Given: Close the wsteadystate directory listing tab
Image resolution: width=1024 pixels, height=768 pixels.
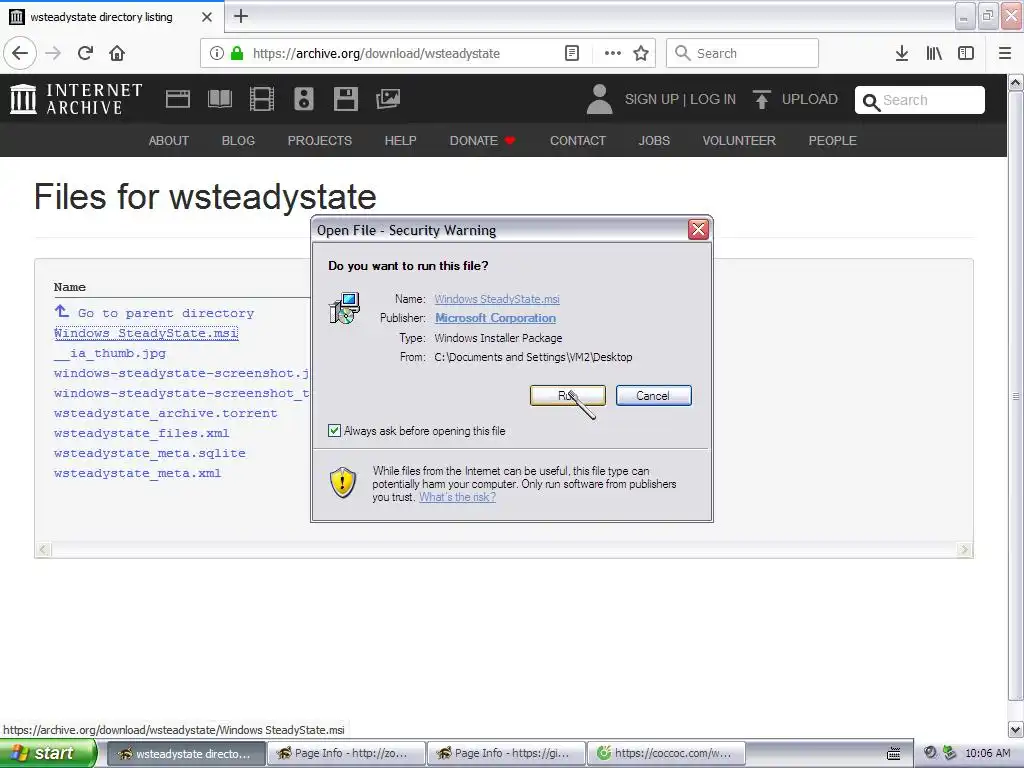Looking at the screenshot, I should pos(207,17).
